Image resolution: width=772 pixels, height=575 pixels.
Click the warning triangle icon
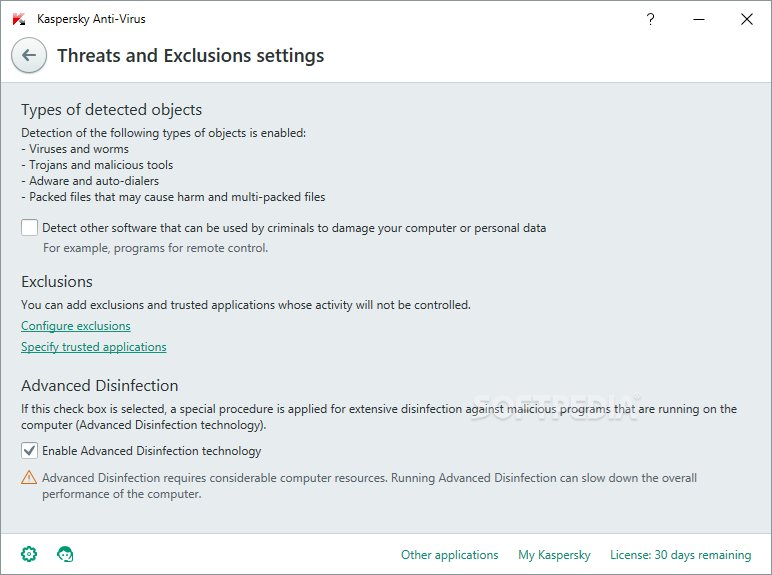point(29,479)
